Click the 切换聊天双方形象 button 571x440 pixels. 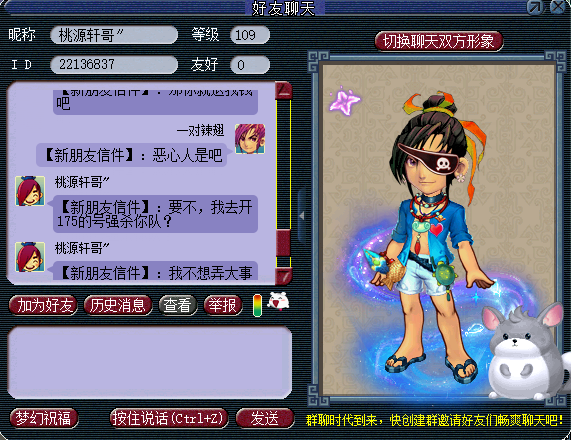click(439, 41)
